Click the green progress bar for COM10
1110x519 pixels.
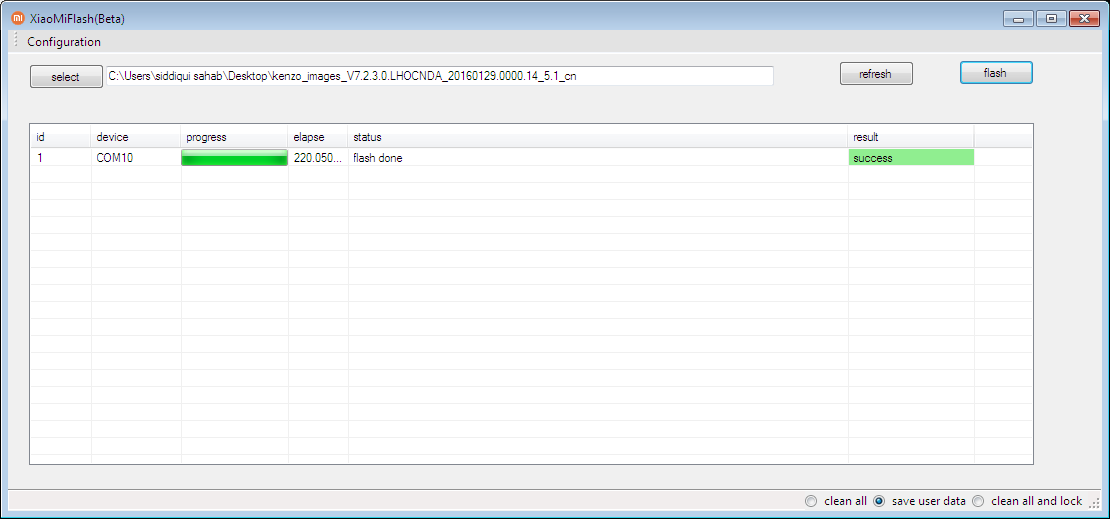coord(234,158)
